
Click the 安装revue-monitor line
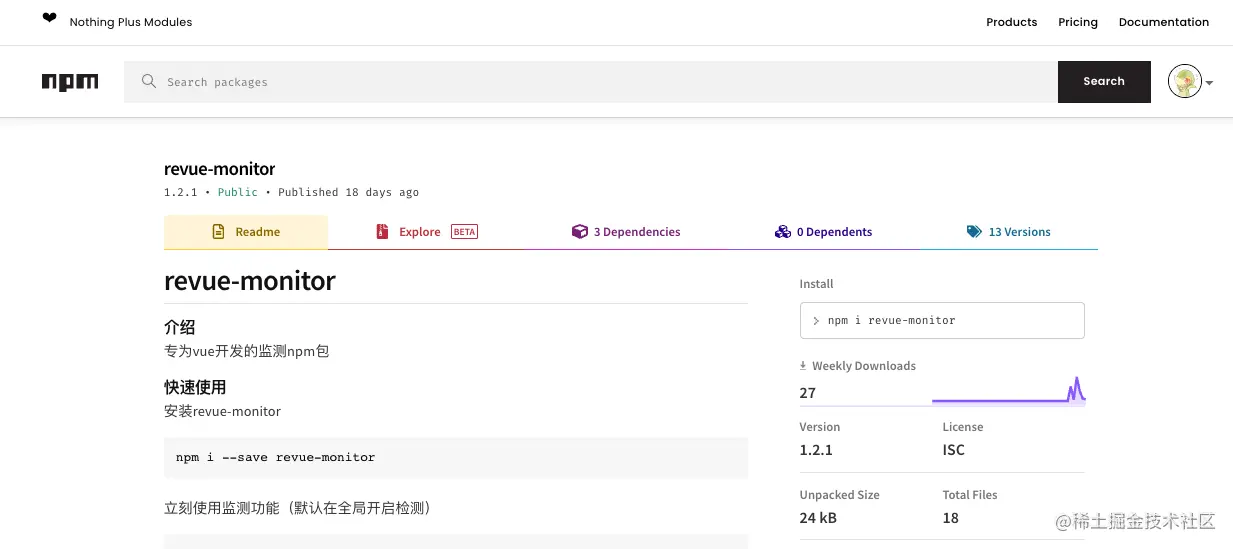[x=223, y=411]
